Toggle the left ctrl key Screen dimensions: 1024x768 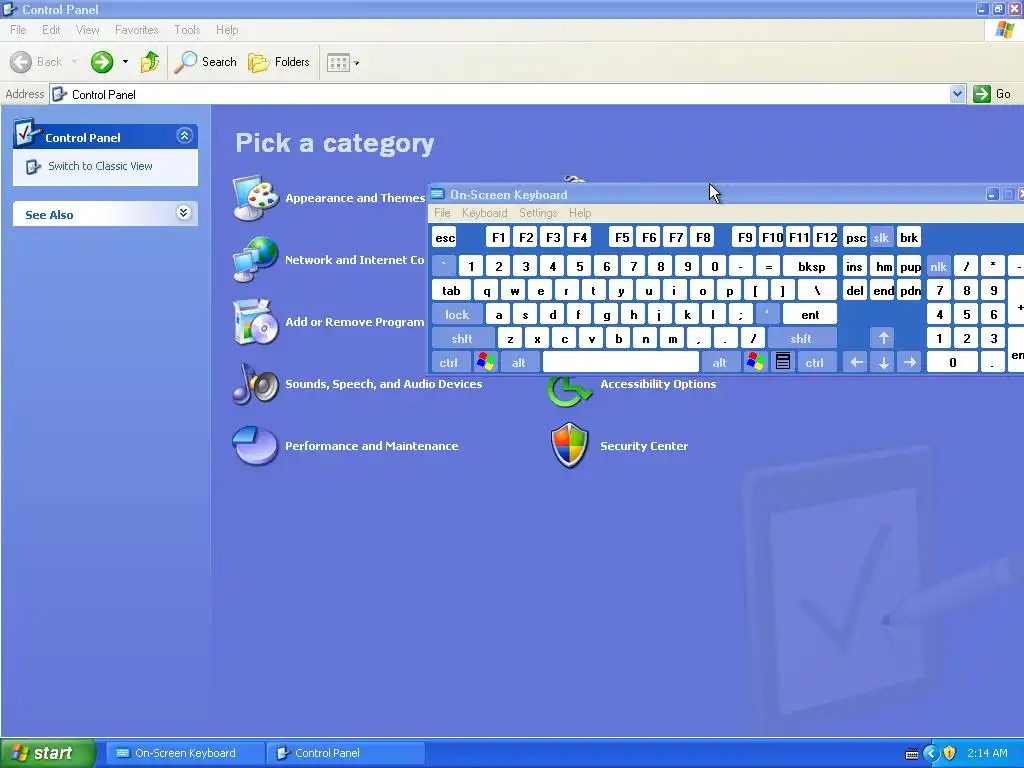449,362
